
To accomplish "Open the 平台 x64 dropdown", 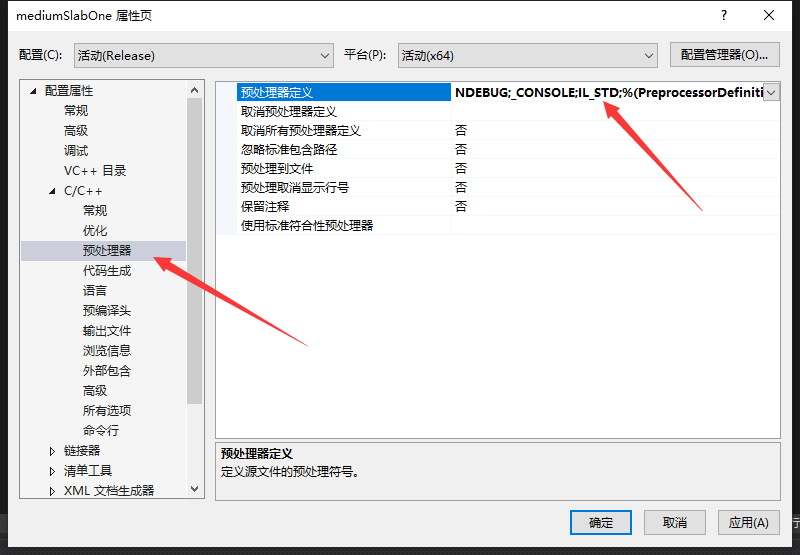I will pyautogui.click(x=528, y=56).
